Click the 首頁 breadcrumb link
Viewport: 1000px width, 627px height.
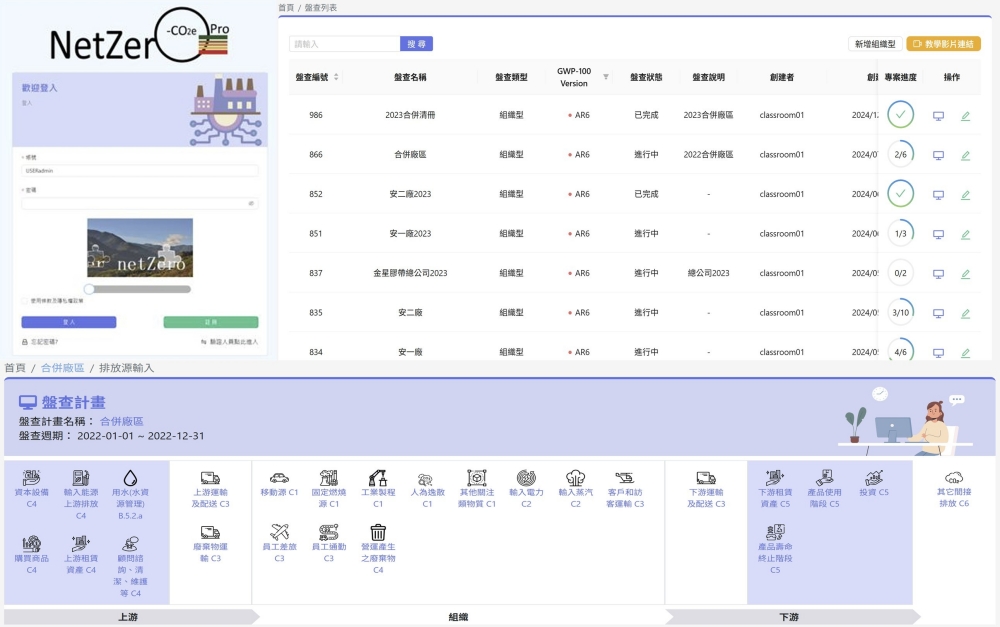coord(12,367)
